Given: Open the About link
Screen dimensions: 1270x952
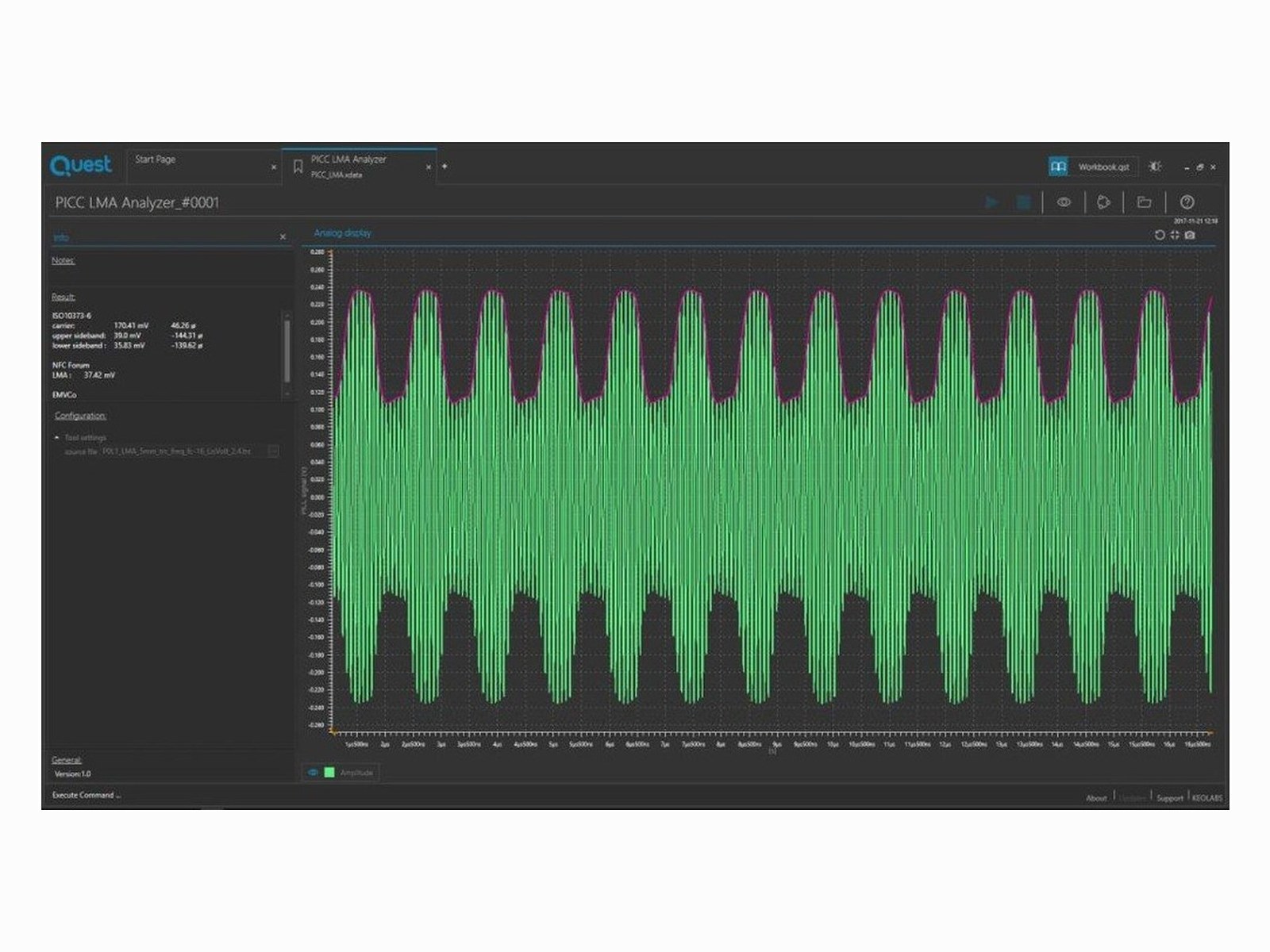Looking at the screenshot, I should click(1096, 798).
